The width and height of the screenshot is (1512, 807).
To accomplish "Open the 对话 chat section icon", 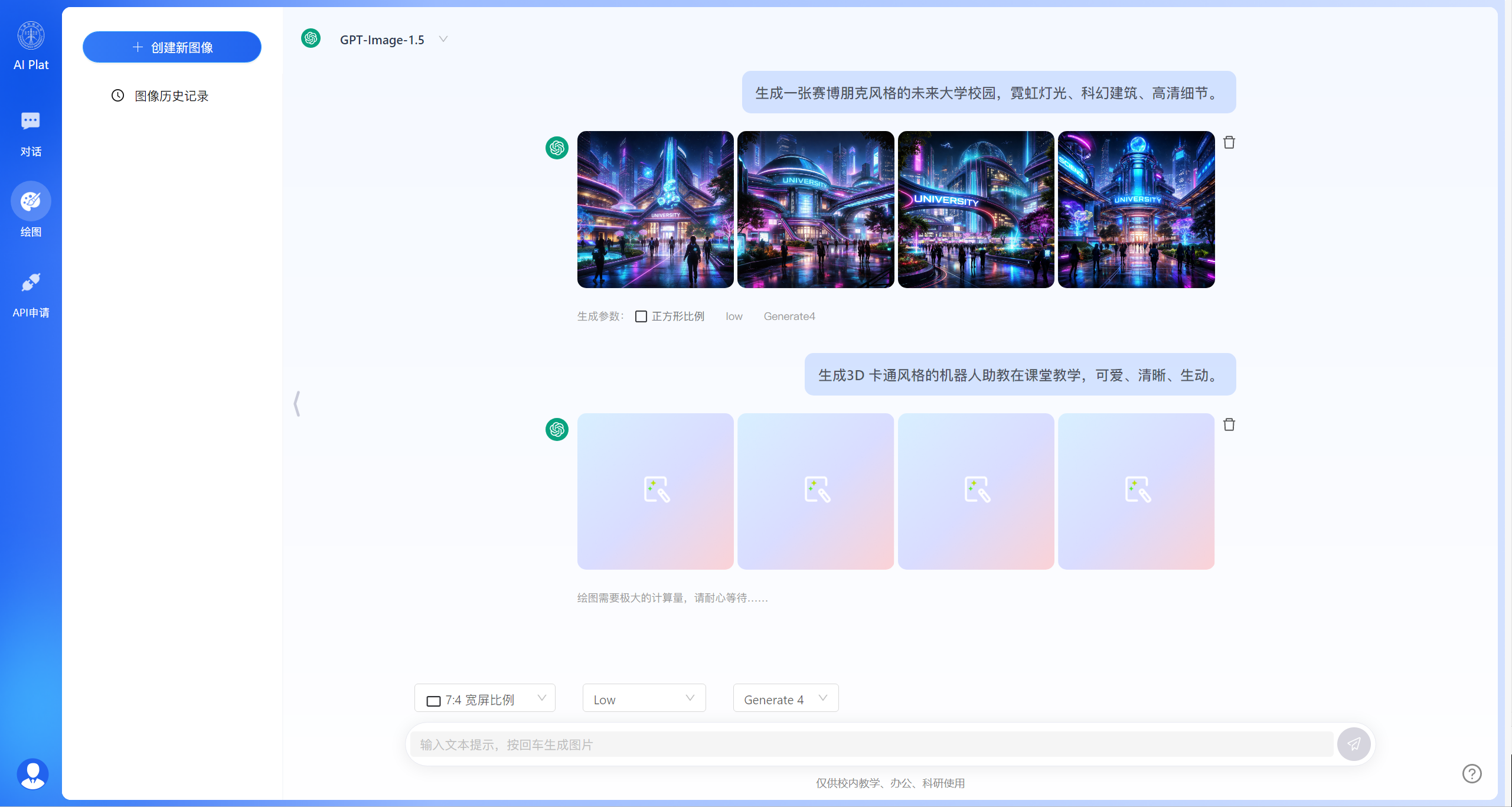I will tap(31, 122).
